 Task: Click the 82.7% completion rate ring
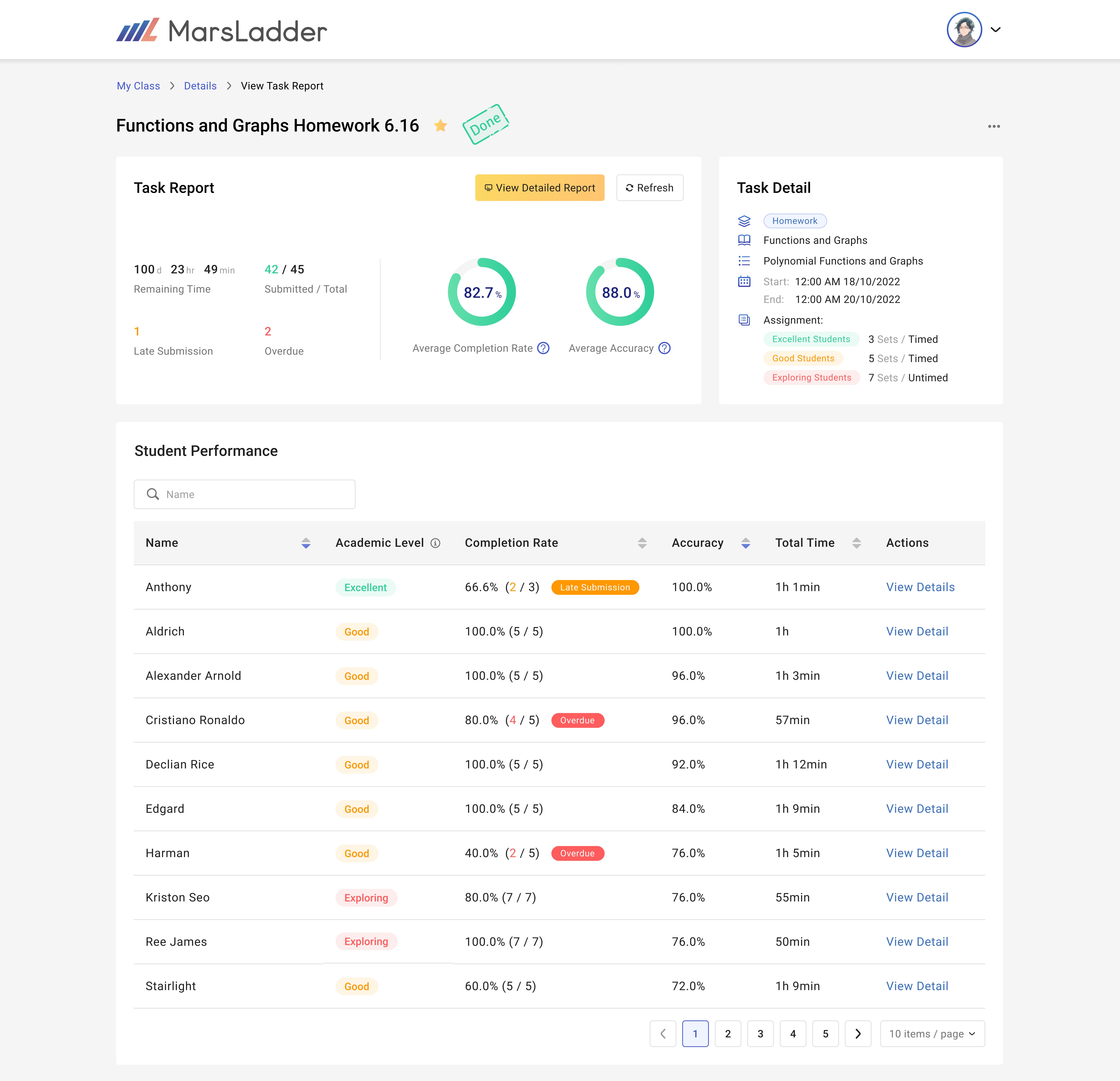tap(482, 292)
